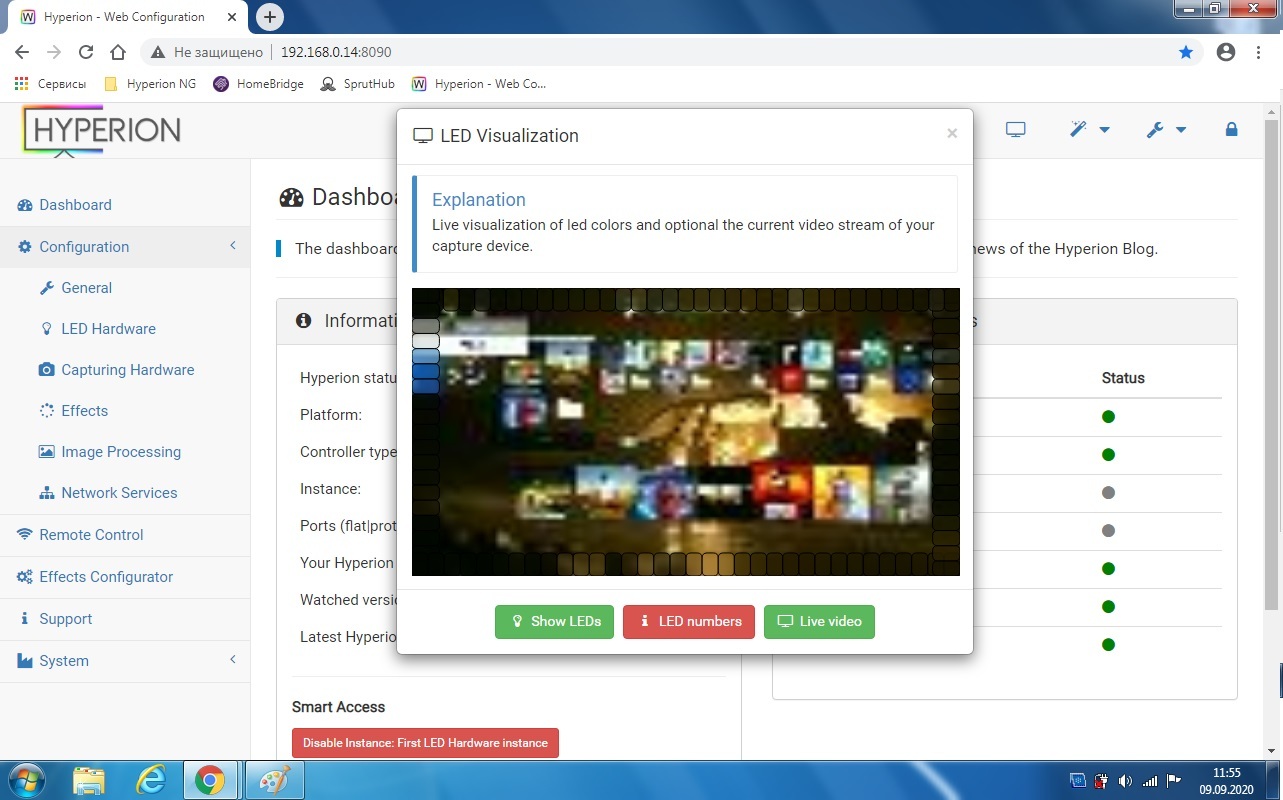Click the padlock icon in top navbar
The width and height of the screenshot is (1283, 800).
pyautogui.click(x=1231, y=130)
